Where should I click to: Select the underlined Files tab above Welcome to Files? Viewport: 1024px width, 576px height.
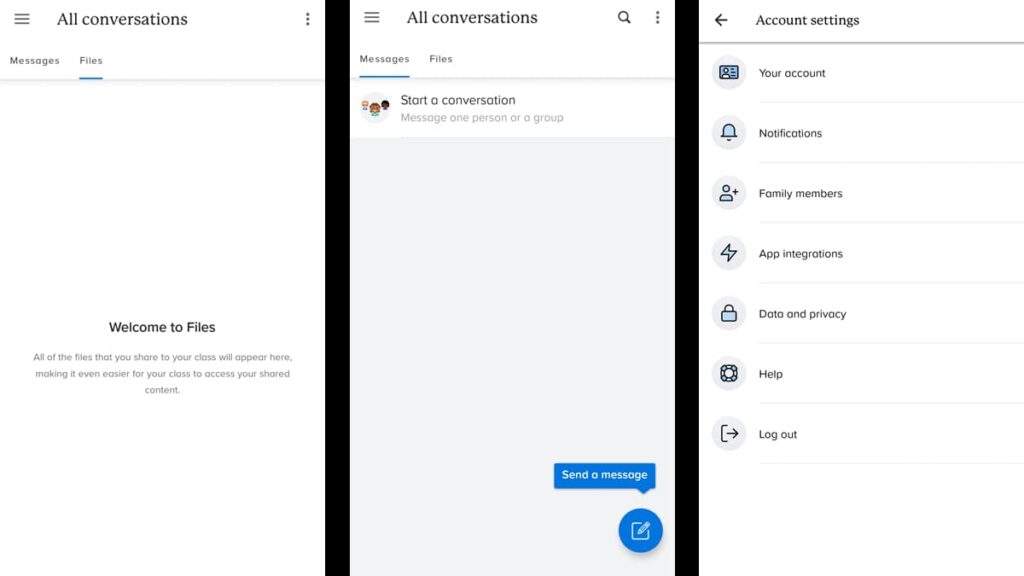[x=91, y=61]
